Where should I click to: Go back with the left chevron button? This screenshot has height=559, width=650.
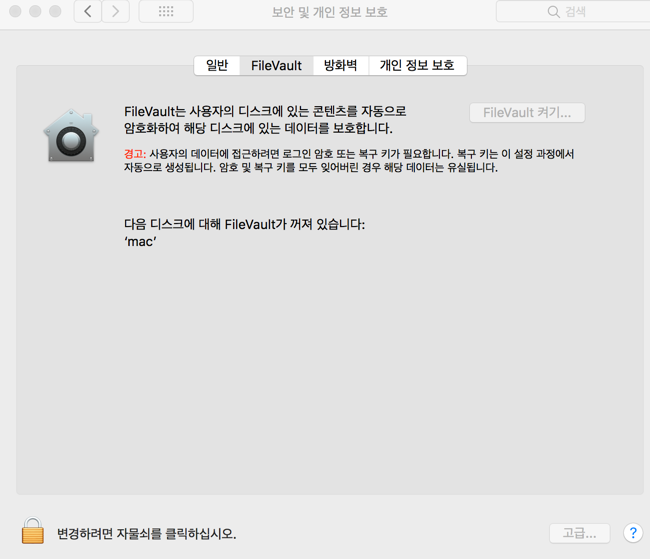click(x=88, y=11)
